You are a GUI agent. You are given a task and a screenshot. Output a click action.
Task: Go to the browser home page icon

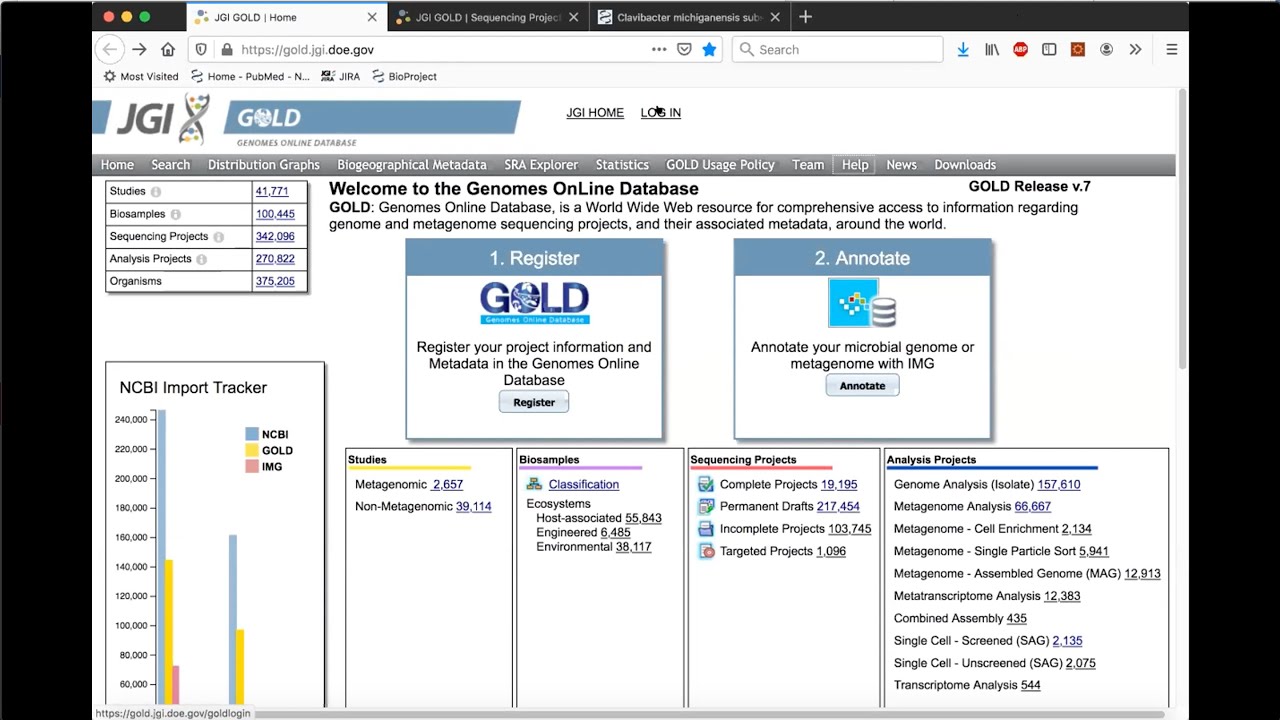click(x=168, y=49)
